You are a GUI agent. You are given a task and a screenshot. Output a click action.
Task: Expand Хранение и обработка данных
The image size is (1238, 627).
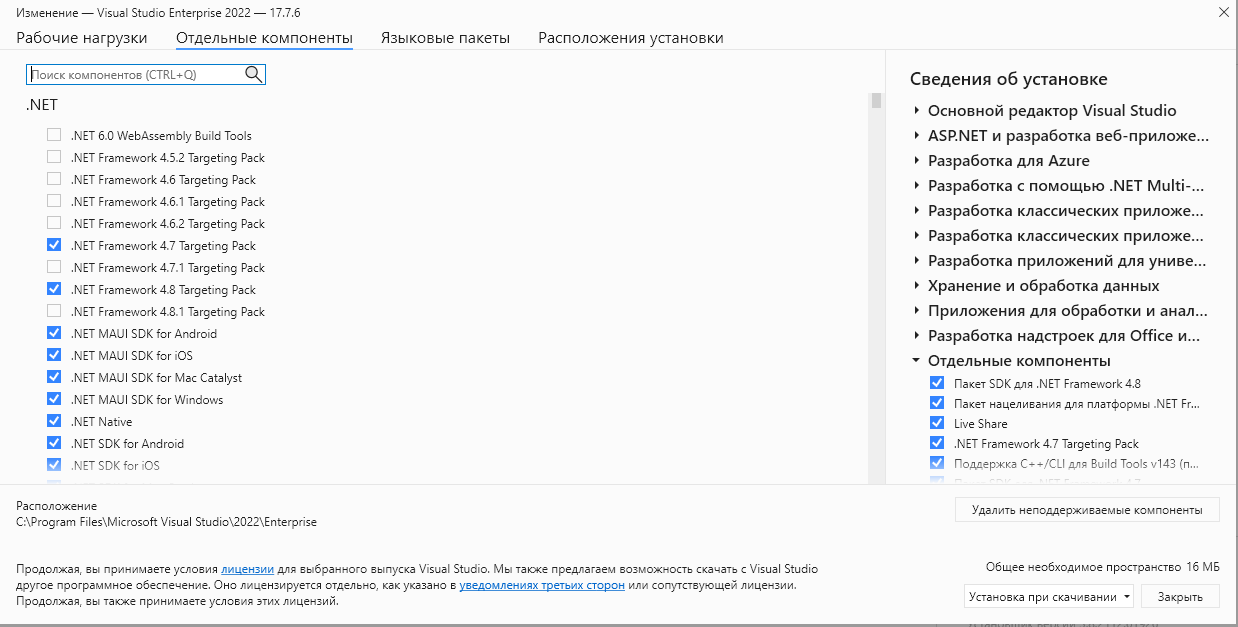[x=916, y=286]
